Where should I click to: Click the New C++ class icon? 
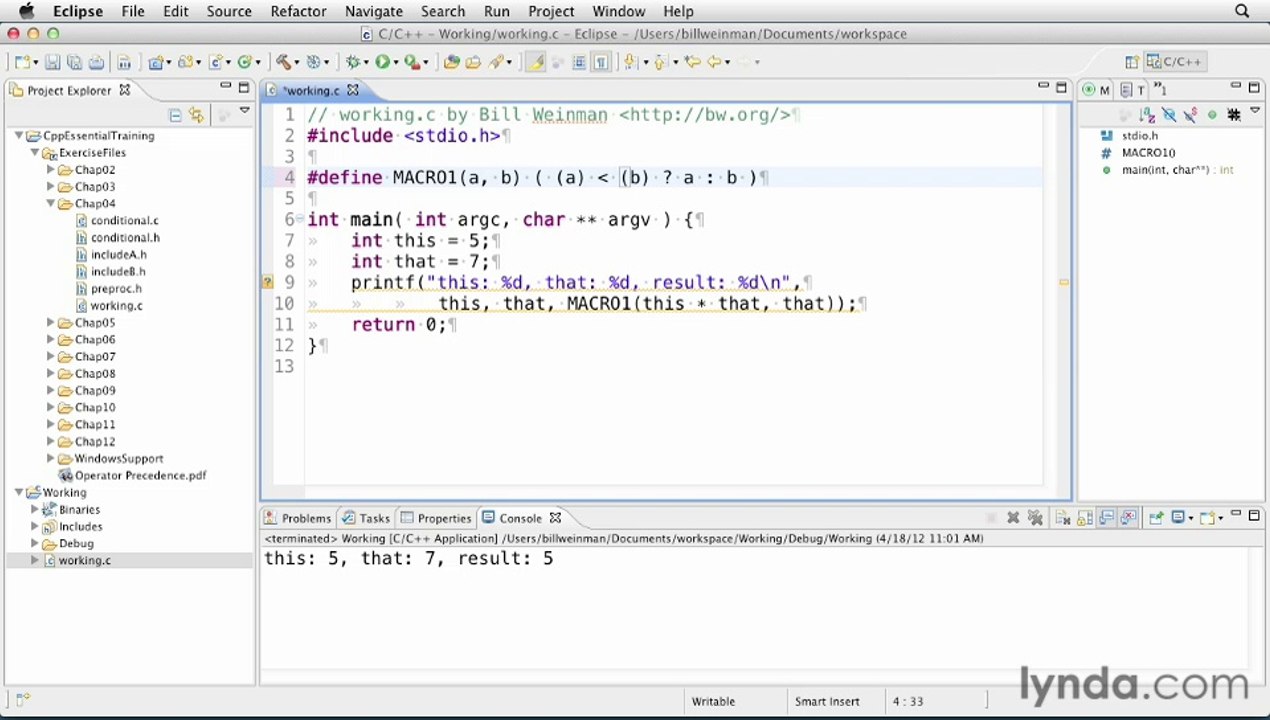pyautogui.click(x=244, y=62)
